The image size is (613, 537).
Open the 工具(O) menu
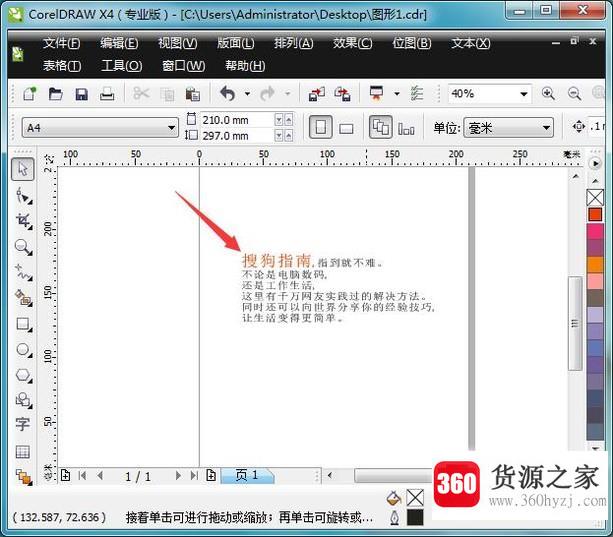(x=122, y=66)
